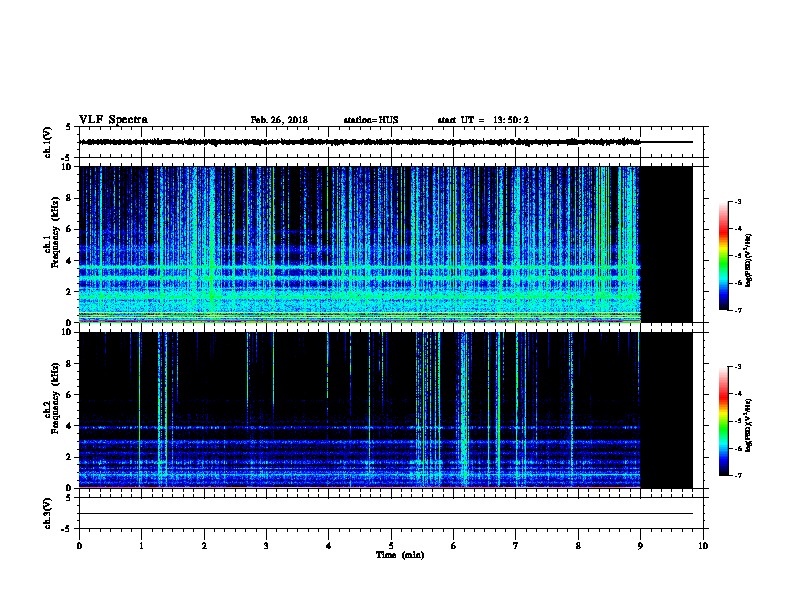Click the time axis tick label "5"
Screen dimensions: 792x612
point(391,546)
